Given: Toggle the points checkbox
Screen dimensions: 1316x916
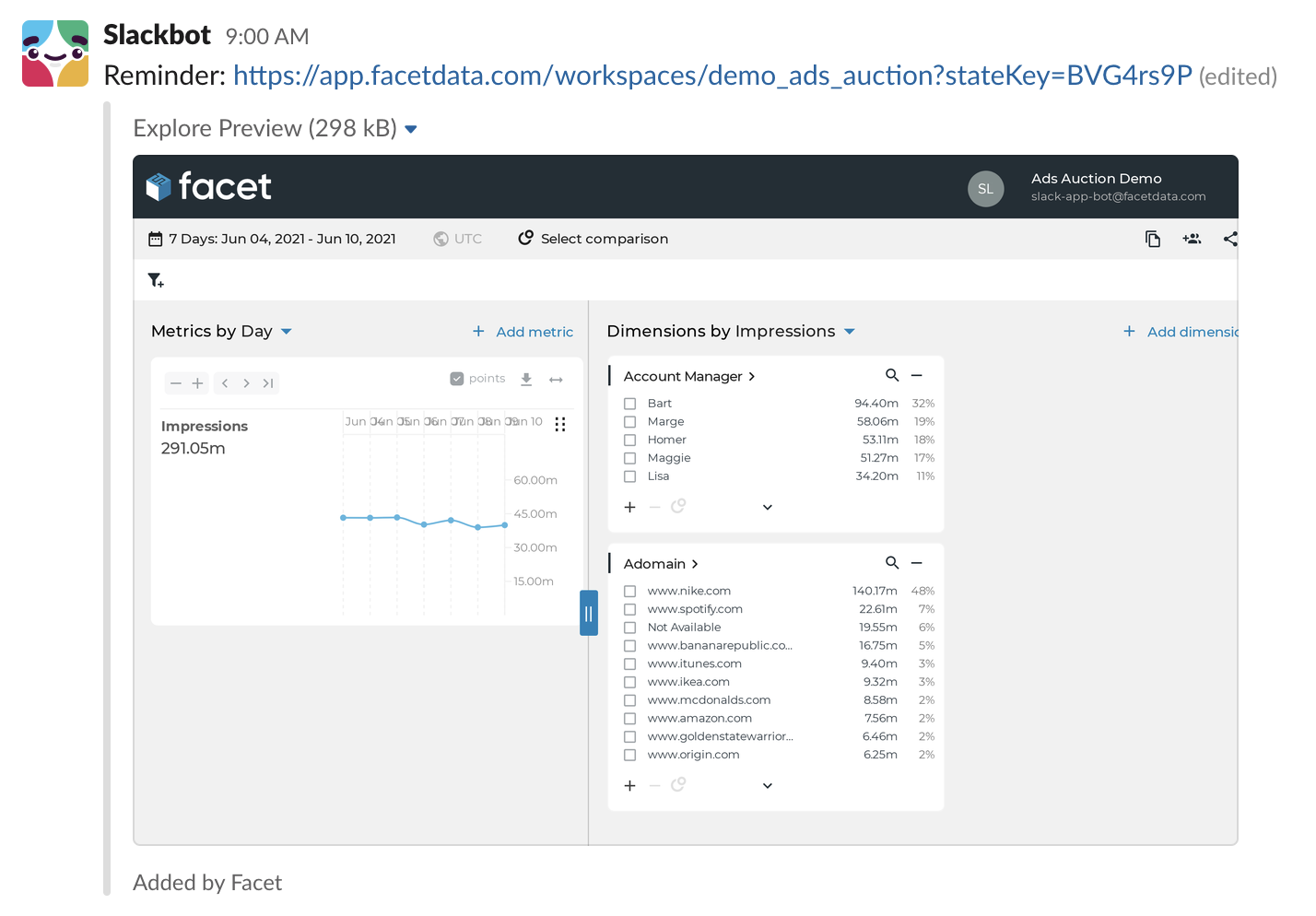Looking at the screenshot, I should 456,379.
